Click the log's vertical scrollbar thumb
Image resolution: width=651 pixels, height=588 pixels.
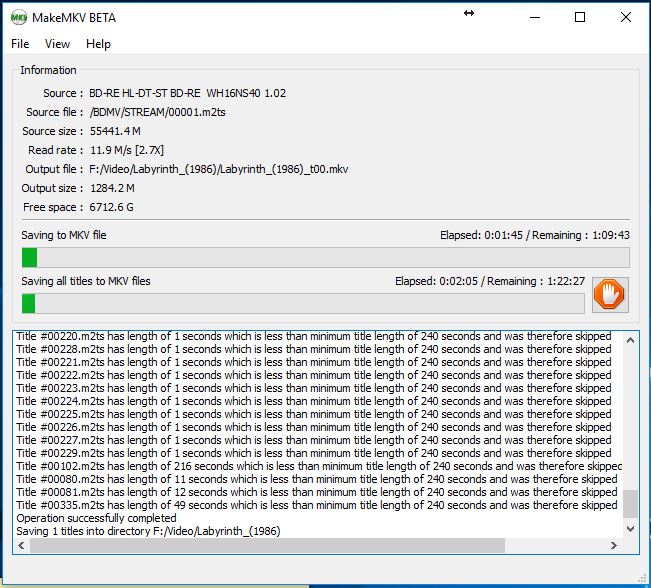(x=630, y=504)
